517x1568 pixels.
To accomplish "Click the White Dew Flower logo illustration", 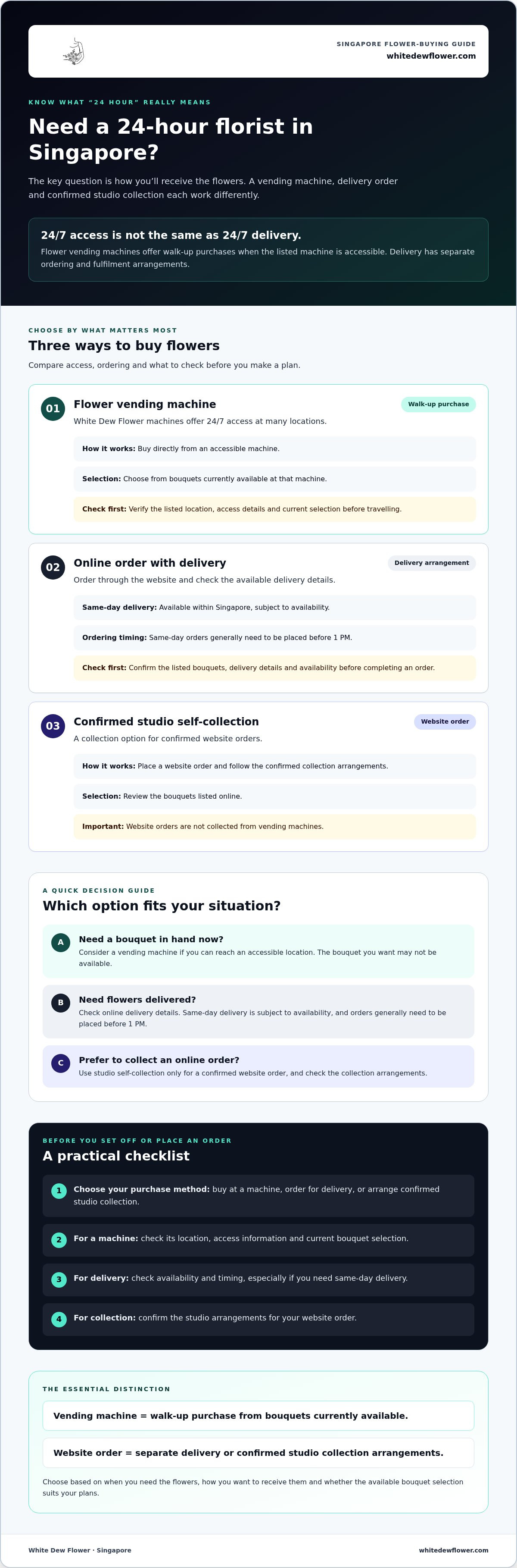I will pyautogui.click(x=74, y=52).
